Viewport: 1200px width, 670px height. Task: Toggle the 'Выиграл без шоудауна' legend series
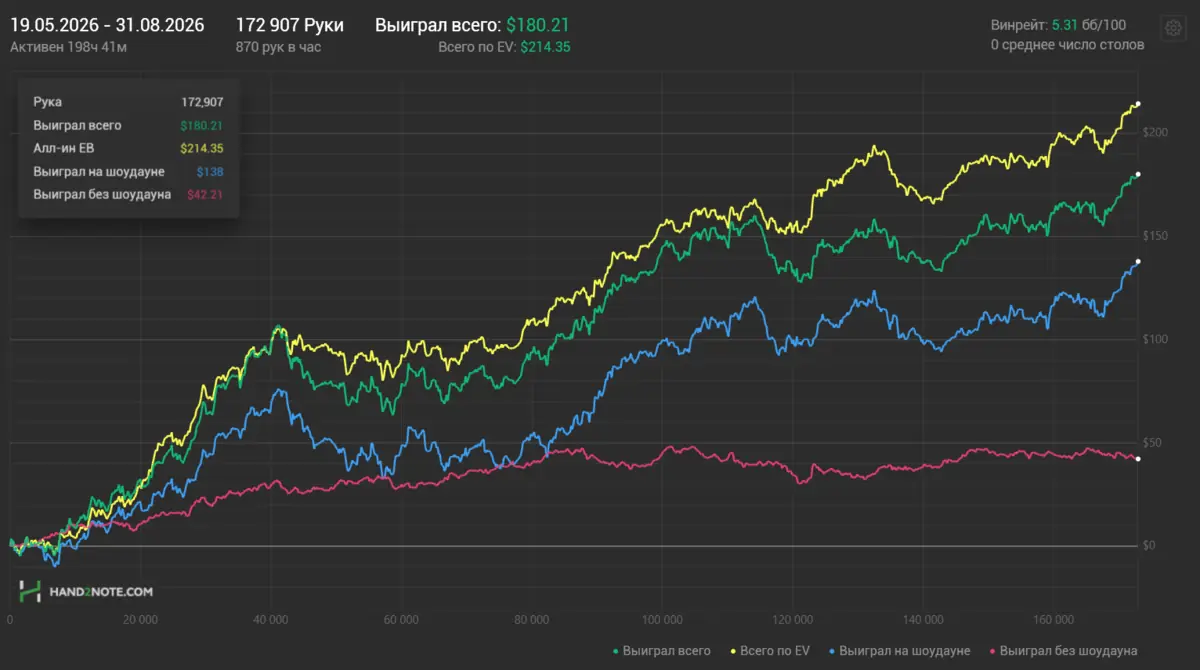[x=1061, y=651]
